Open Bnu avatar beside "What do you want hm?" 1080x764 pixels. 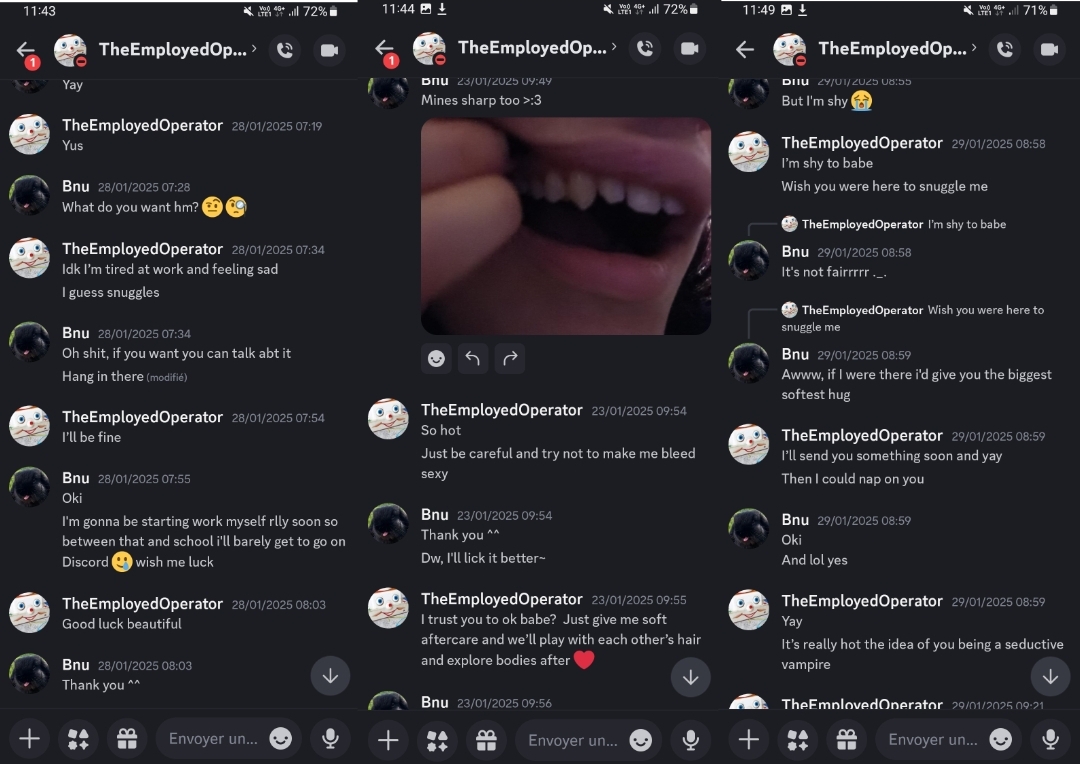(29, 195)
